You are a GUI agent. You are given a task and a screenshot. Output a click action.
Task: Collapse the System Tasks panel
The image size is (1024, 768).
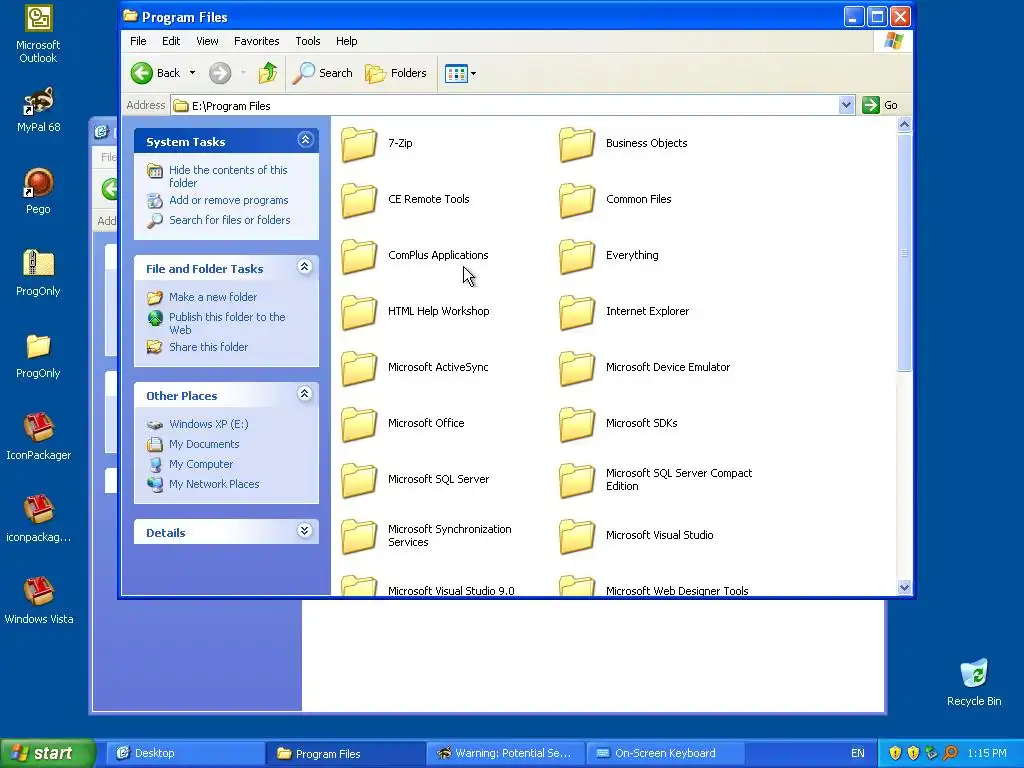[x=305, y=140]
